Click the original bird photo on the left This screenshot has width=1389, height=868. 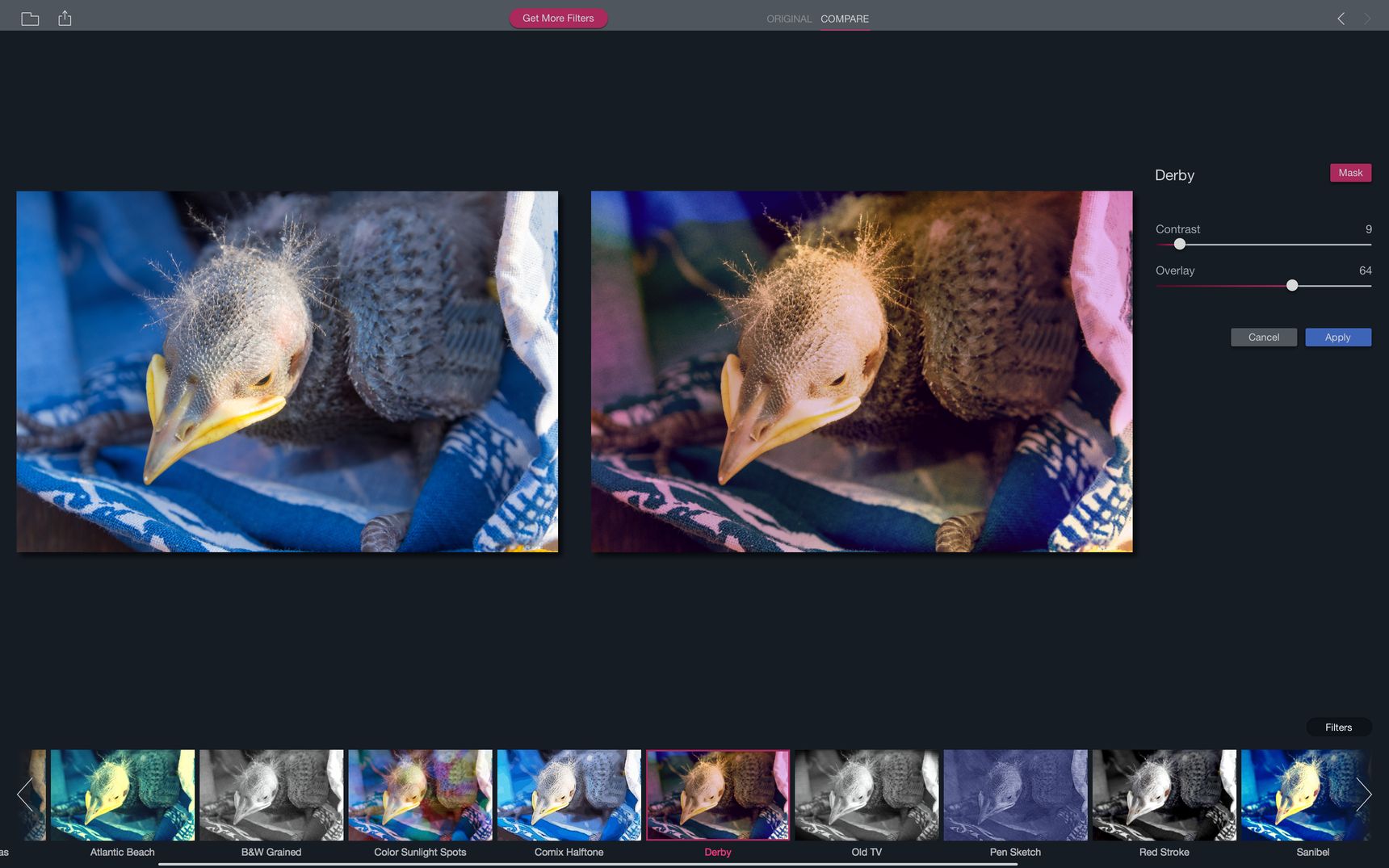pos(287,371)
